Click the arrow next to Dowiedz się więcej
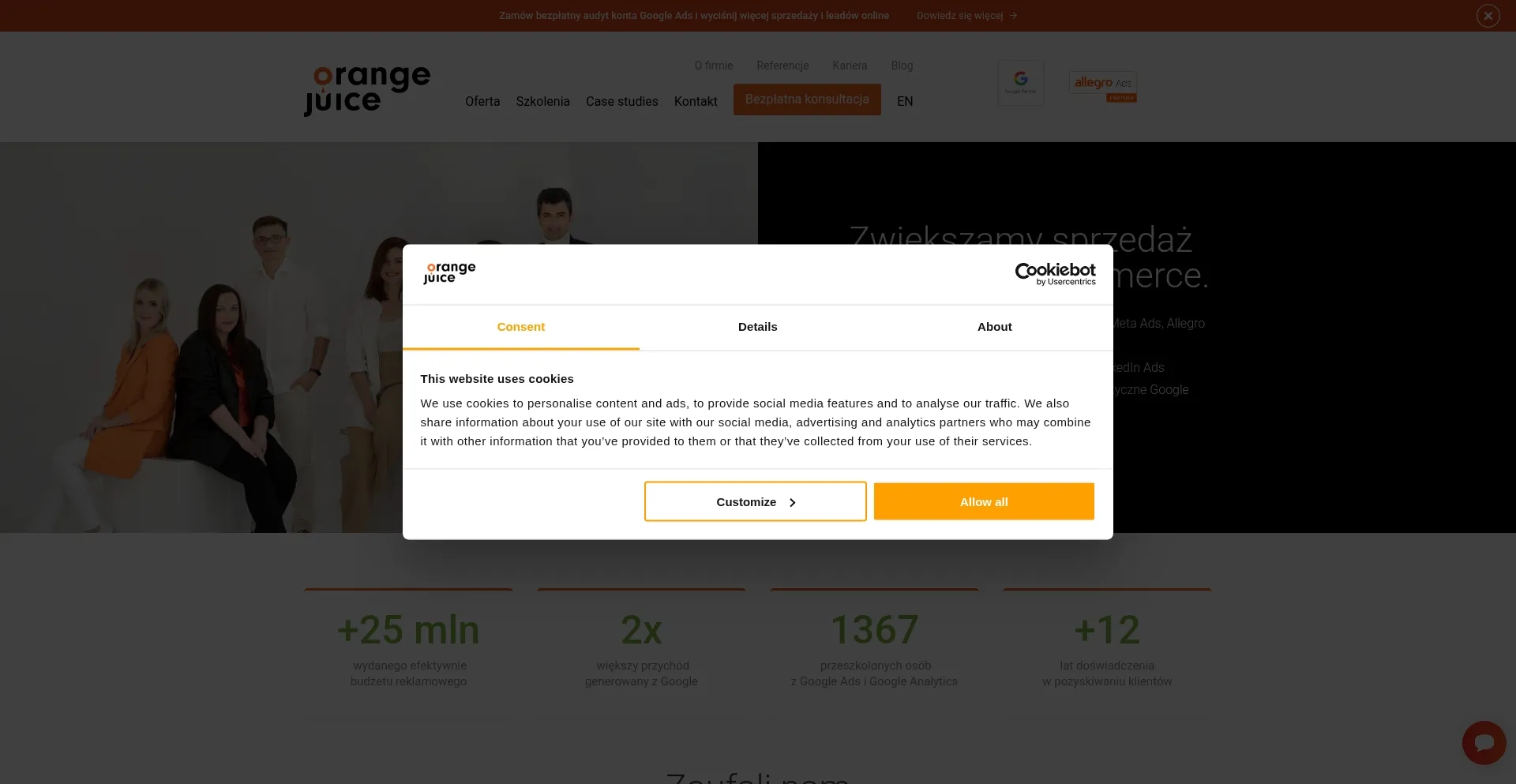Viewport: 1516px width, 784px height. 1014,16
